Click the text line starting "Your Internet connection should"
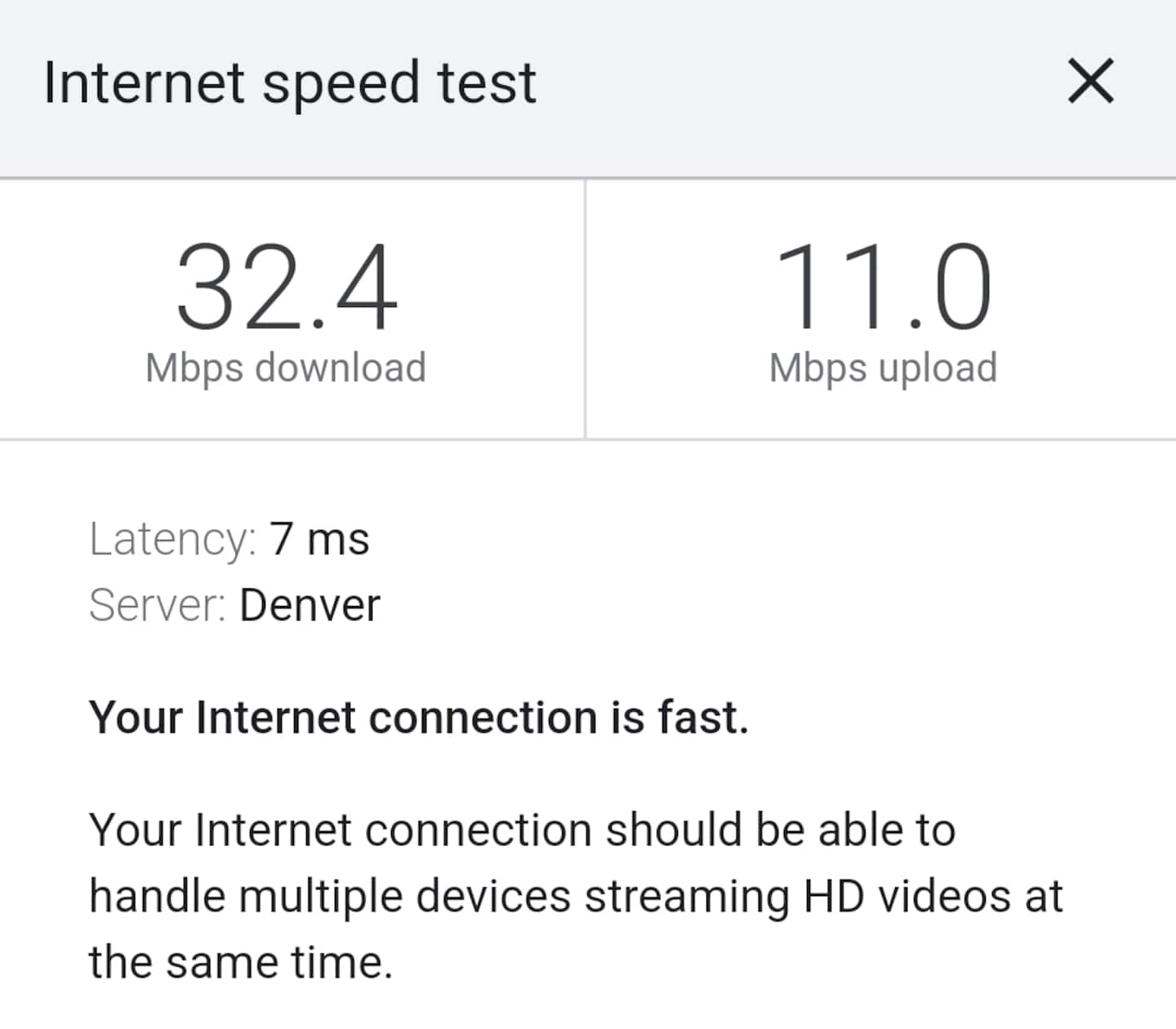Viewport: 1176px width, 1029px height. pos(522,831)
